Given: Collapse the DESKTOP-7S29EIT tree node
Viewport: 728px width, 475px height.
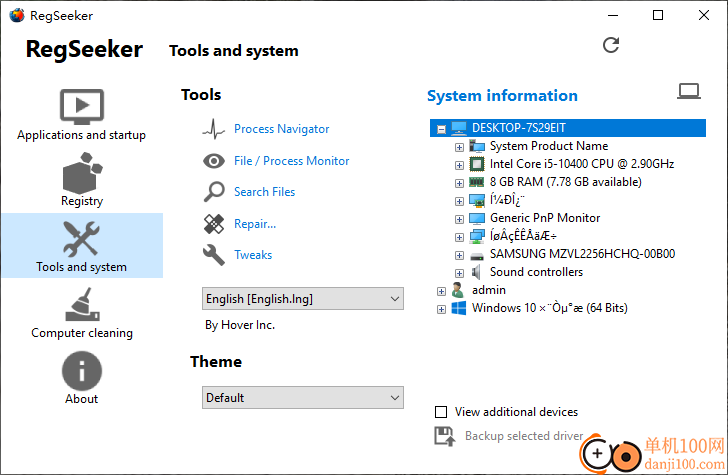Looking at the screenshot, I should click(441, 129).
